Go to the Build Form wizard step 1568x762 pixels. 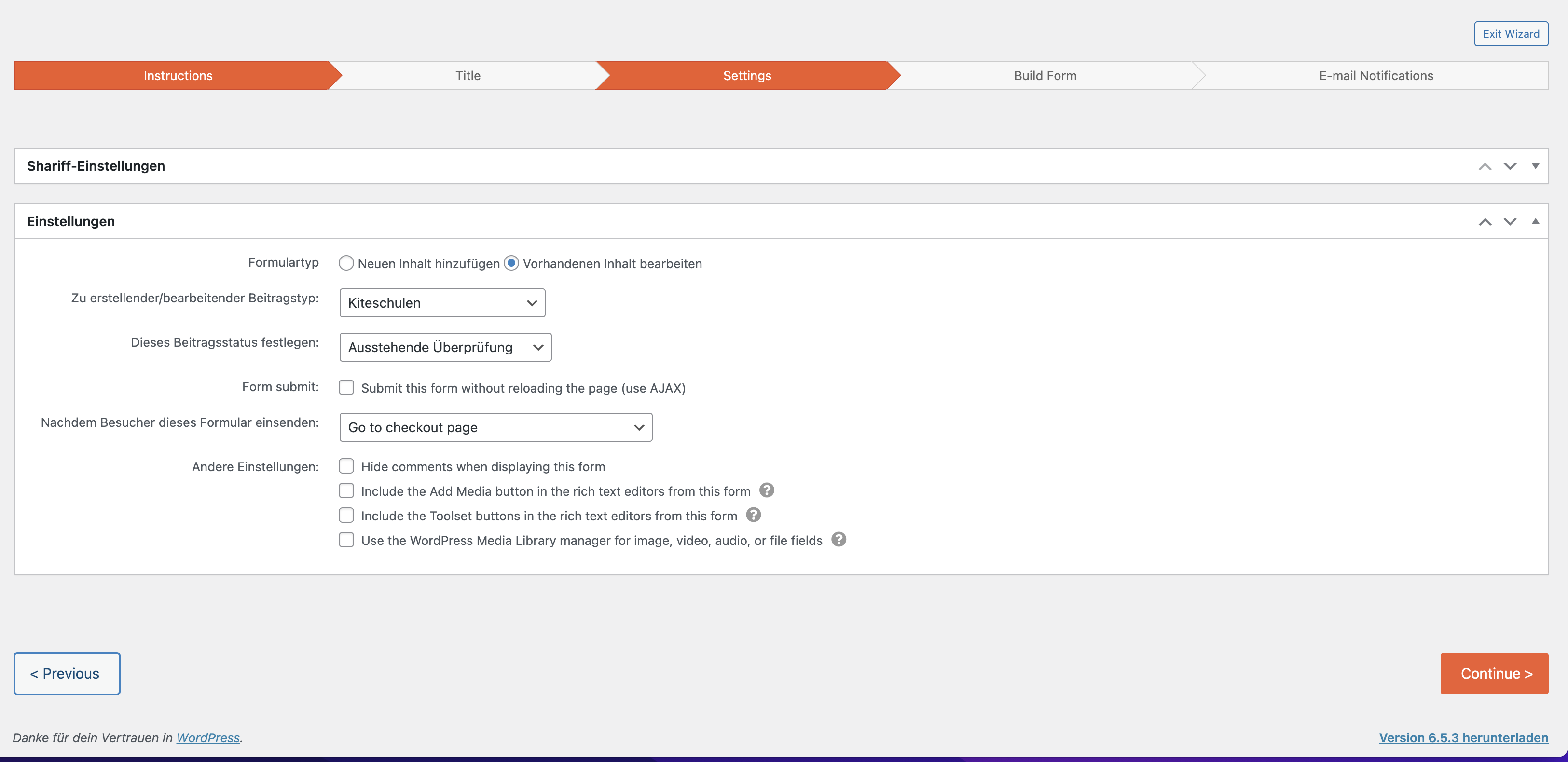pos(1045,75)
